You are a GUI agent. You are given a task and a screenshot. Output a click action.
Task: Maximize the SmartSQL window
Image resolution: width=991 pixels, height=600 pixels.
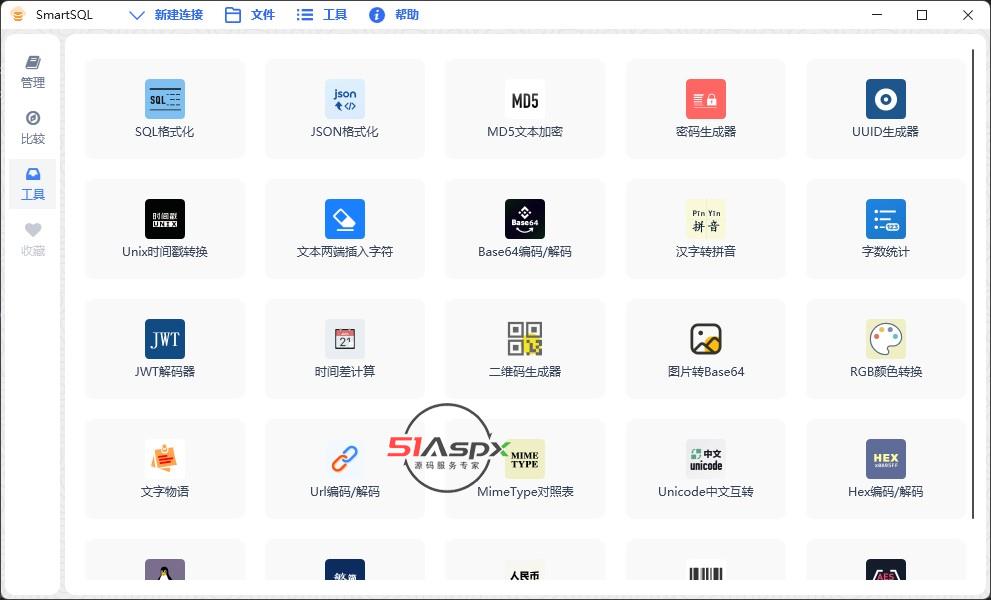(x=921, y=15)
